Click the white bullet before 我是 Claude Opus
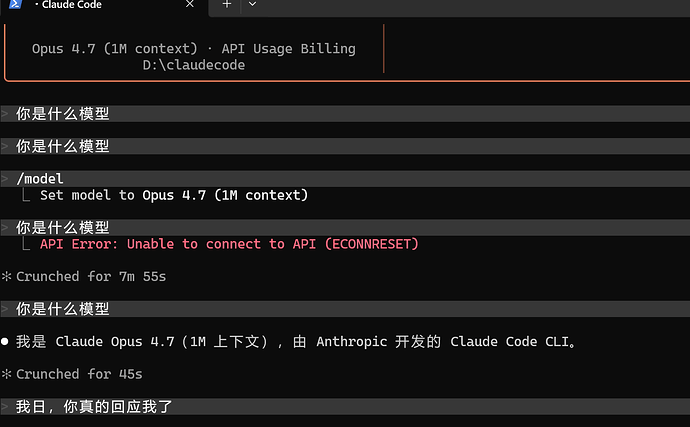 [5, 342]
